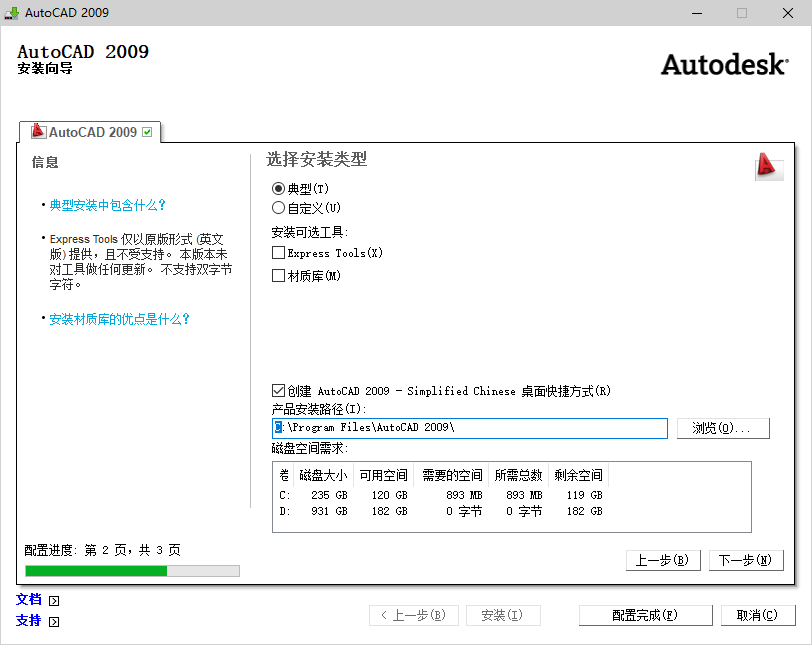This screenshot has height=645, width=812.
Task: Click the 浏览(O) button
Action: tap(723, 428)
